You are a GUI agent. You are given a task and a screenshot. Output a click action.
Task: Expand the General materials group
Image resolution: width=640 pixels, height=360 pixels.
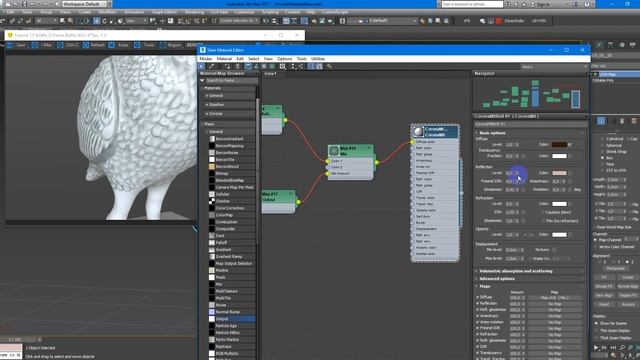[x=207, y=96]
